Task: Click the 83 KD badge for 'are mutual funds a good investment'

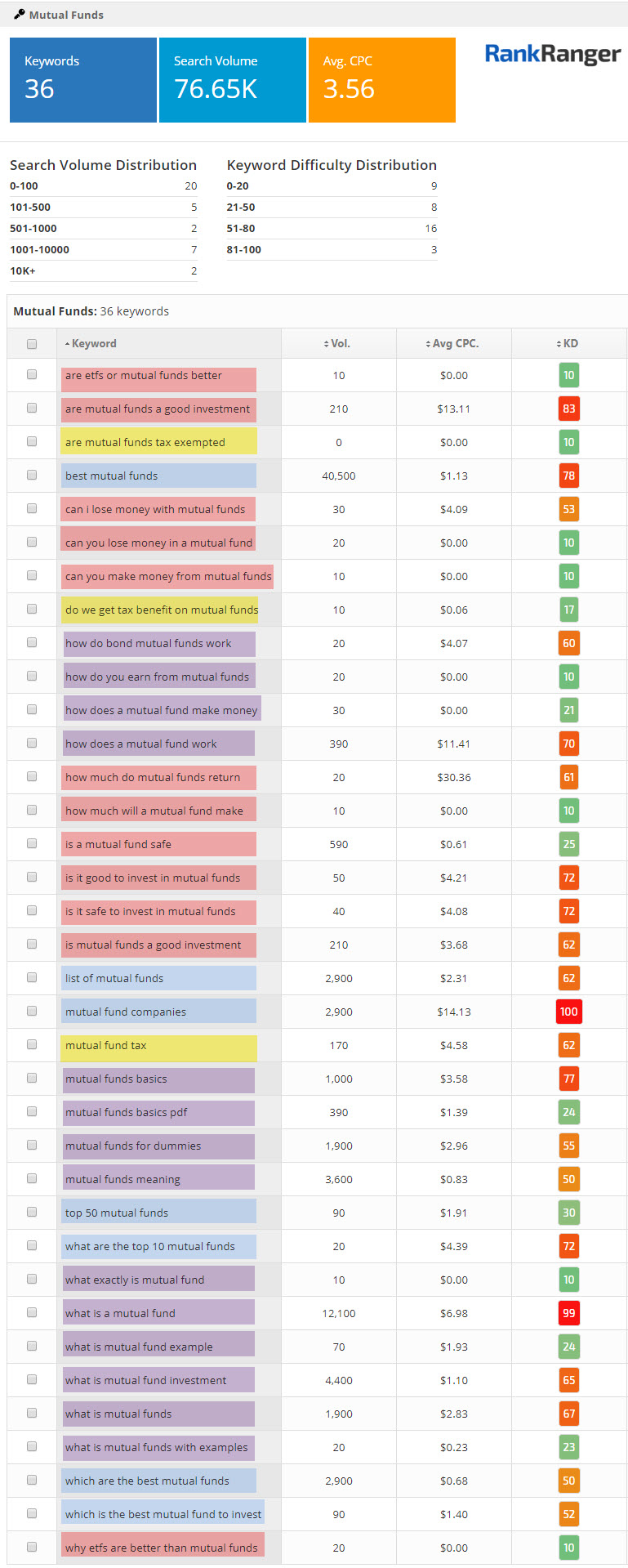Action: (x=568, y=409)
